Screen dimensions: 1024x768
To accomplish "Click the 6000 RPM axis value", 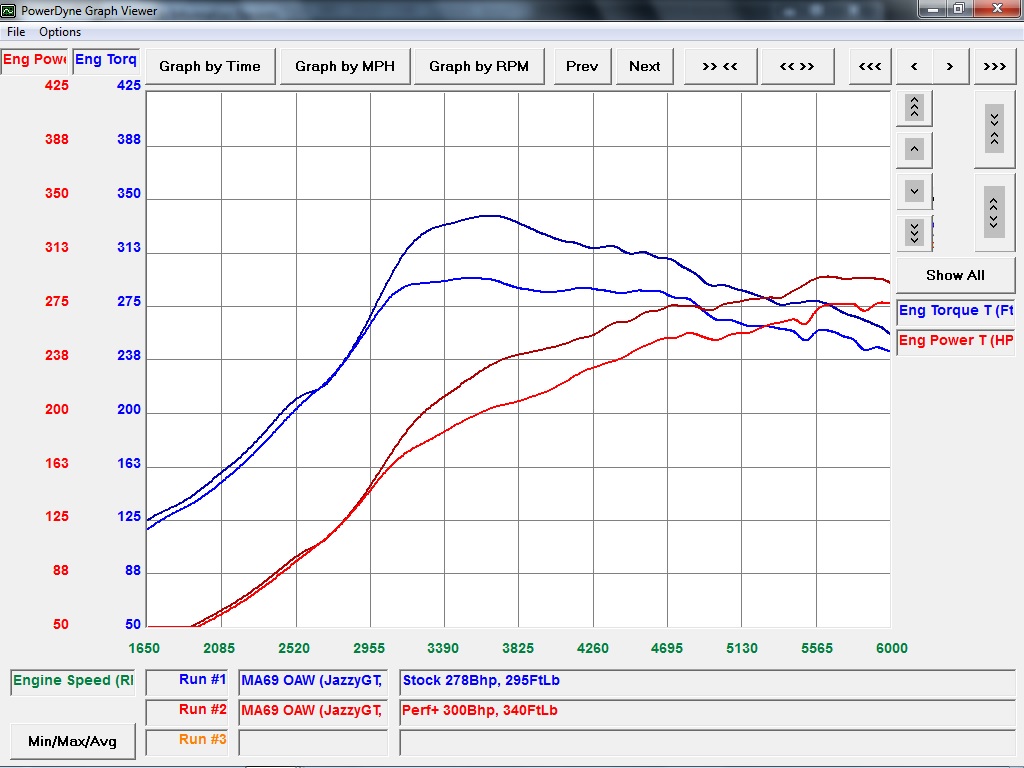I will tap(891, 648).
